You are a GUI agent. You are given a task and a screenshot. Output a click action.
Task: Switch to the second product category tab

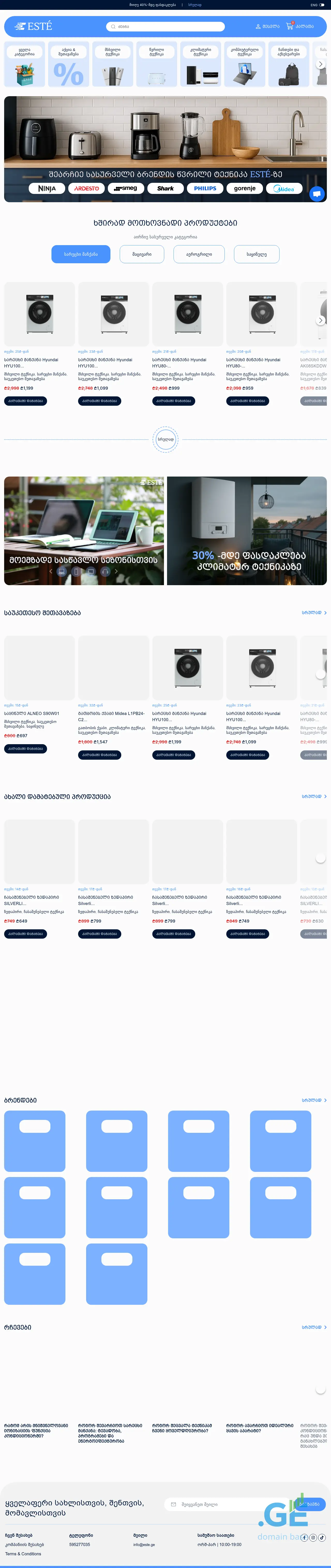point(142,254)
